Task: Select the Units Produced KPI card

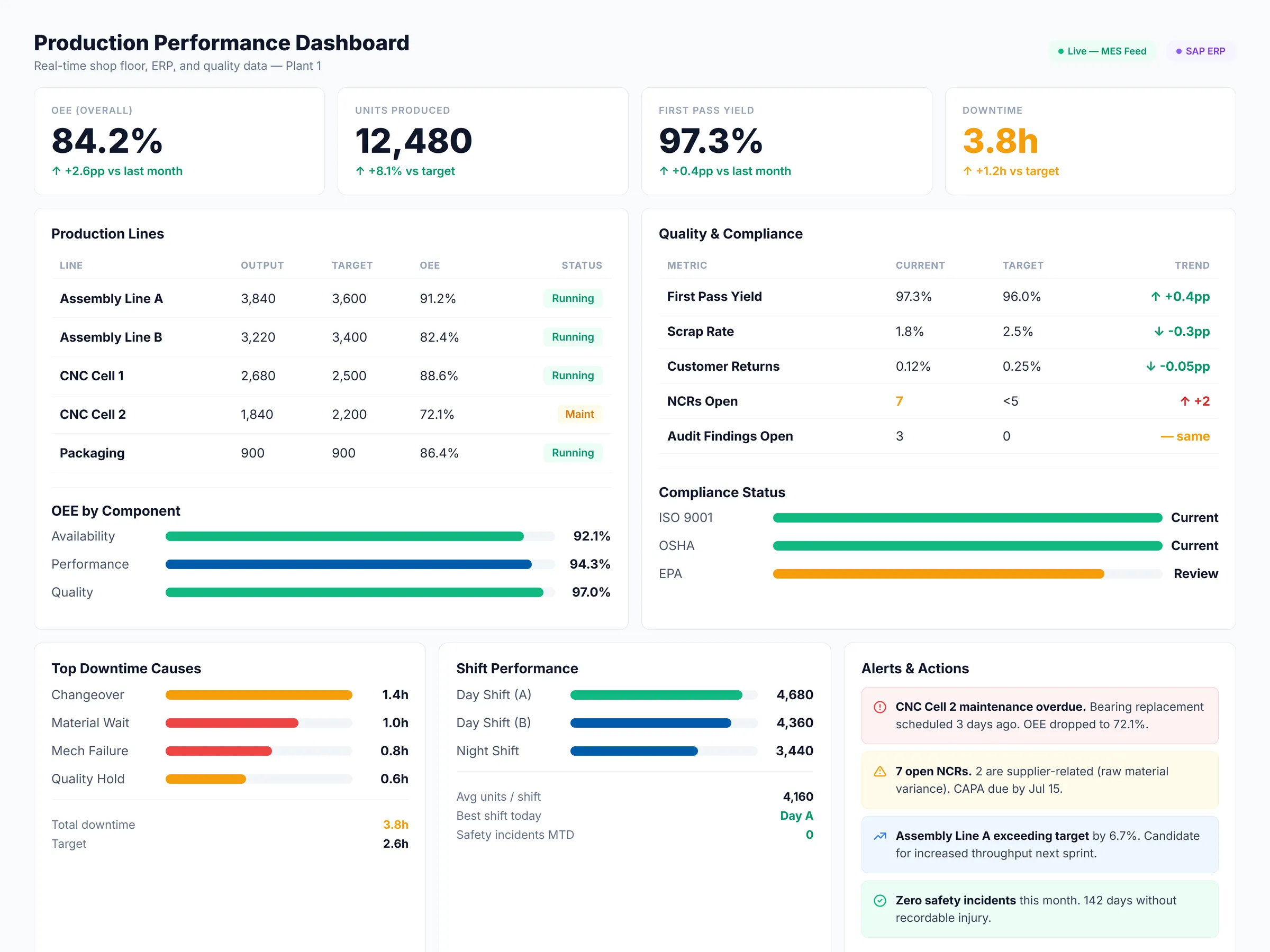Action: [x=482, y=141]
